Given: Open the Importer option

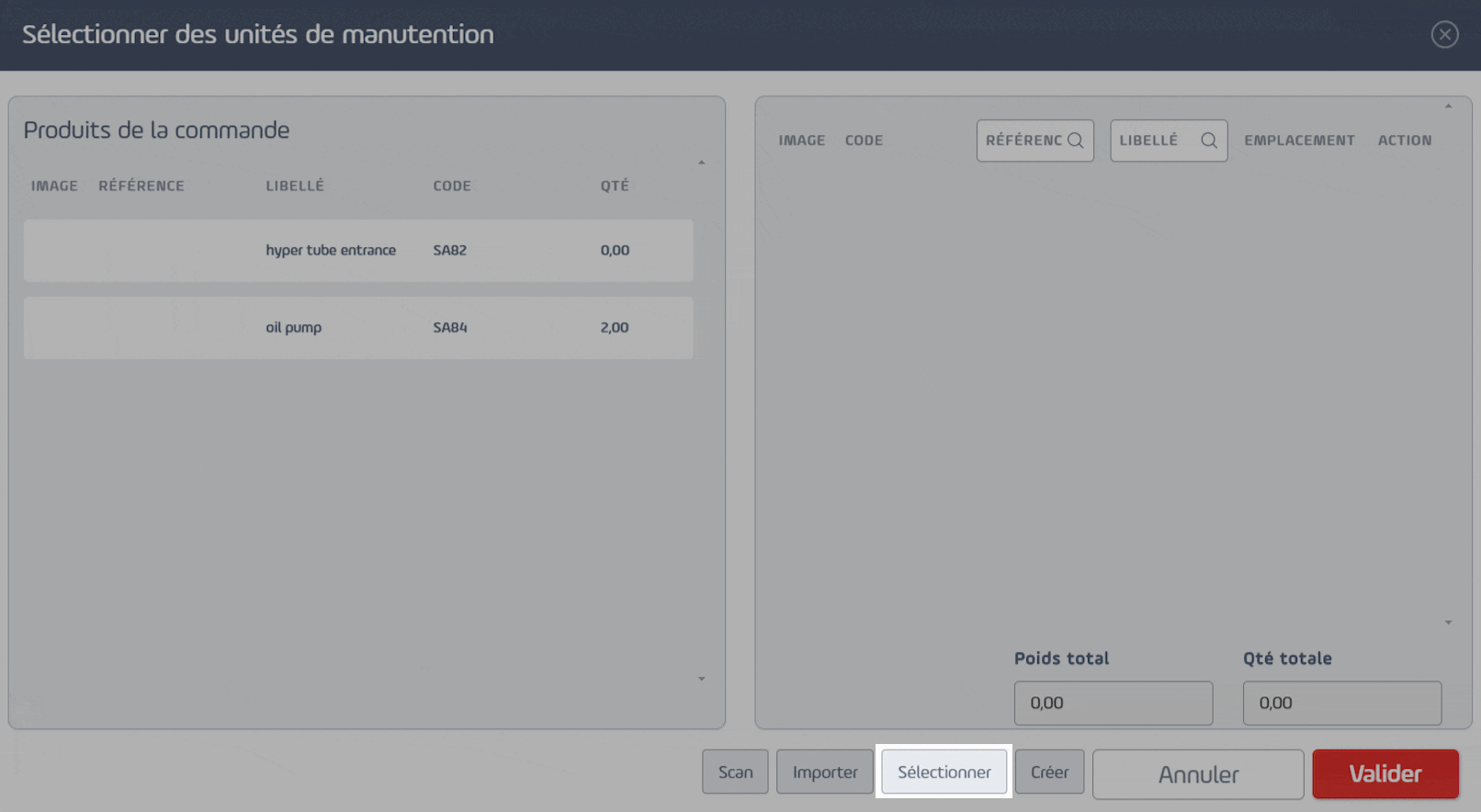Looking at the screenshot, I should (825, 772).
